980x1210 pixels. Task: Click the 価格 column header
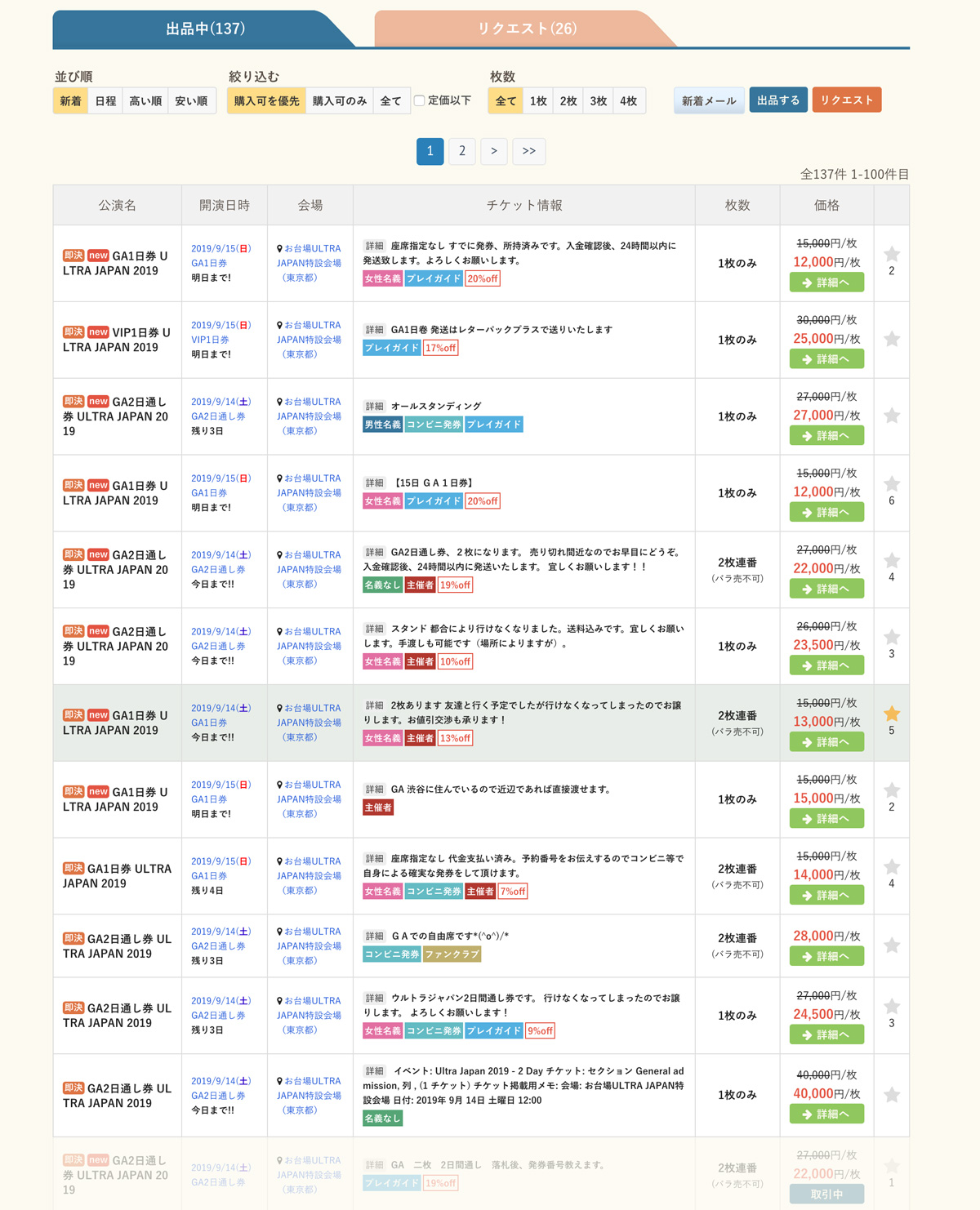click(826, 205)
